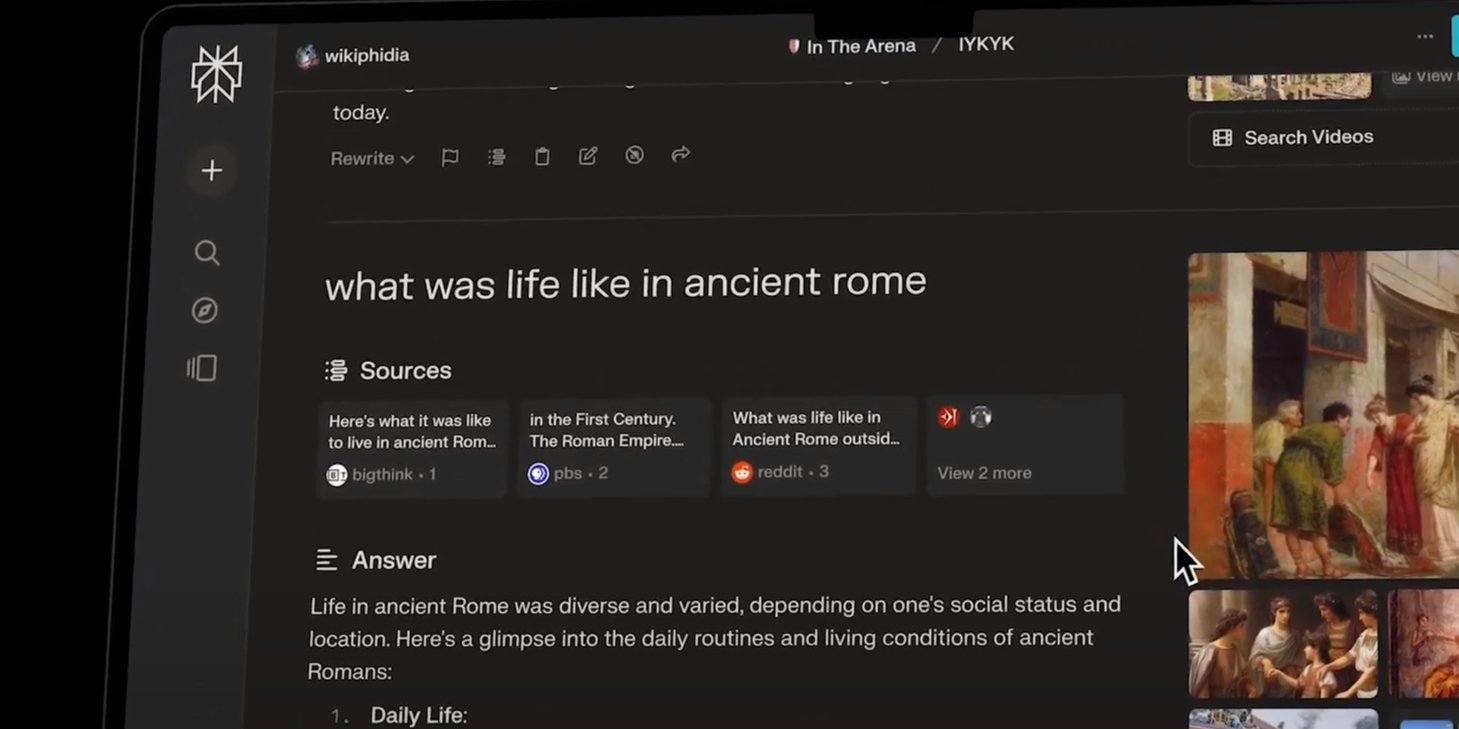Click the list icon next to the flag

pos(496,157)
